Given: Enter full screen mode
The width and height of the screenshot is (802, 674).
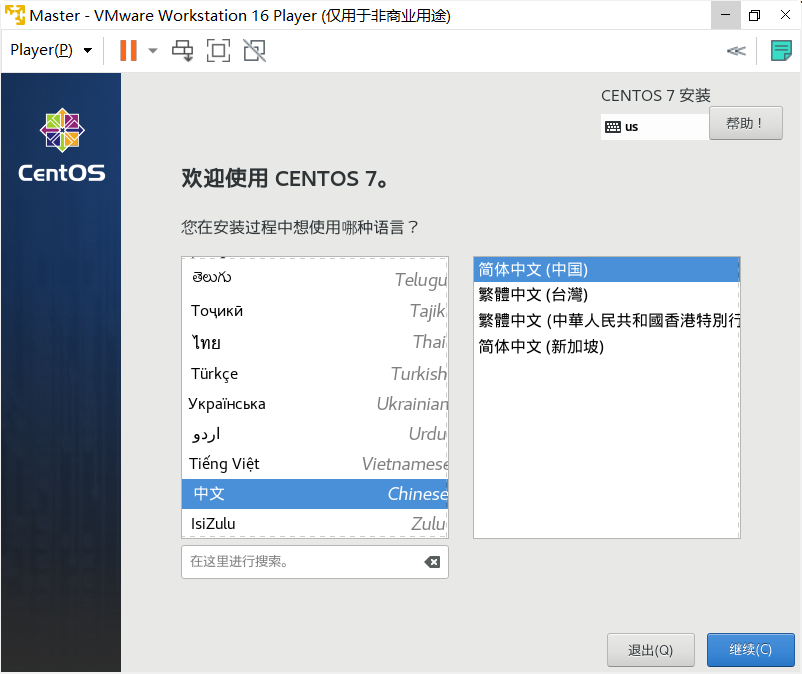Looking at the screenshot, I should coord(218,51).
